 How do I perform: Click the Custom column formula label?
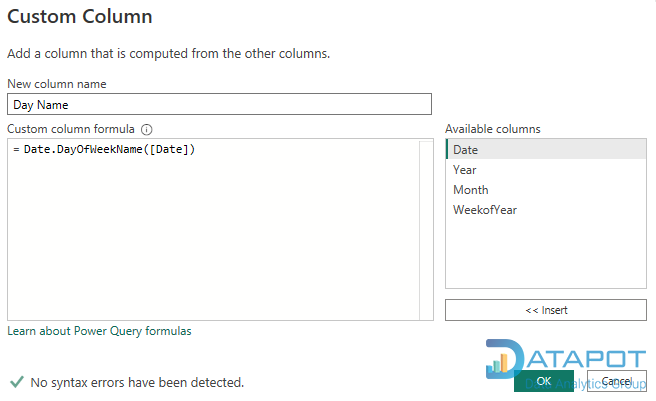(x=70, y=129)
